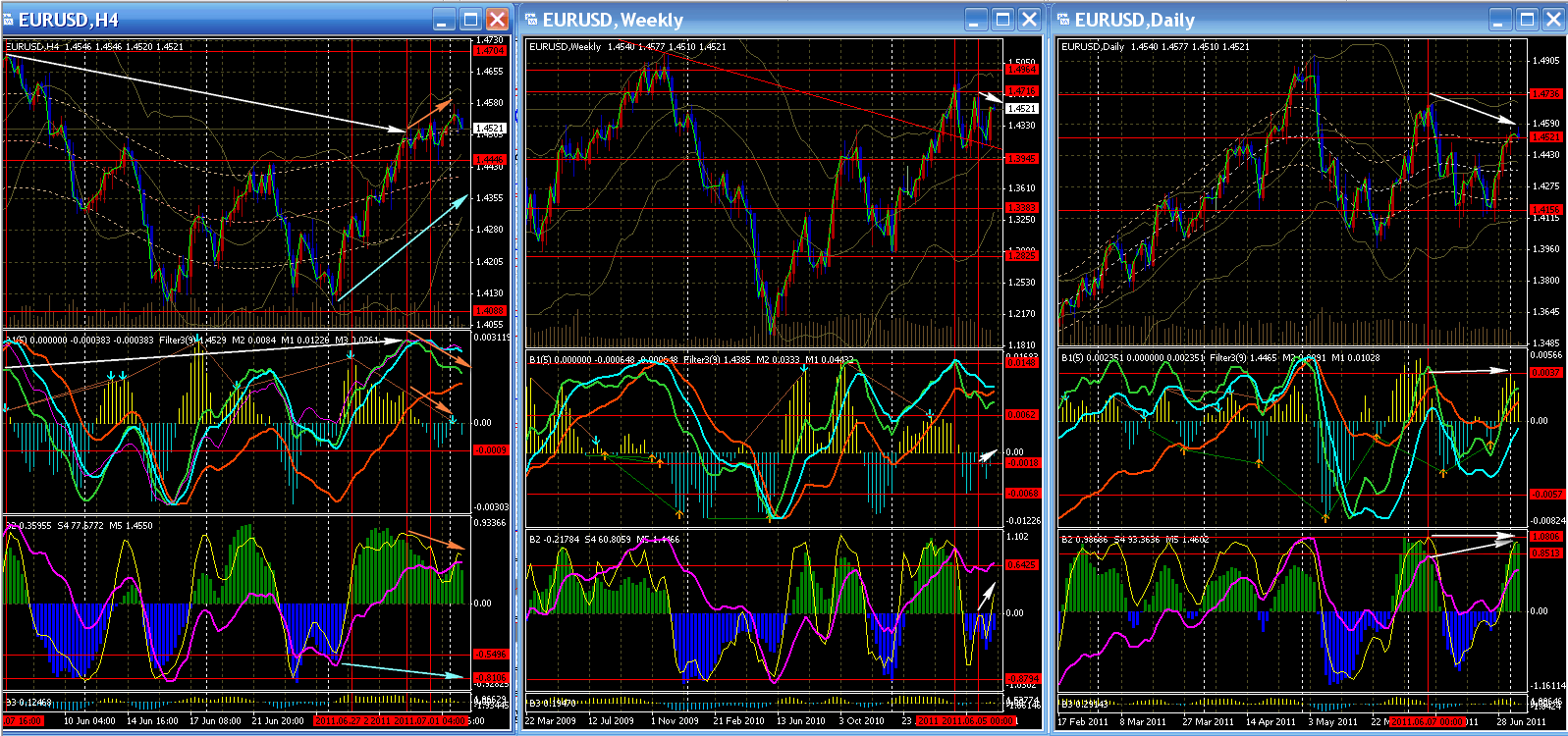Click the 1.2530 price level on Weekly scale
Viewport: 1568px width, 736px height.
[1021, 283]
